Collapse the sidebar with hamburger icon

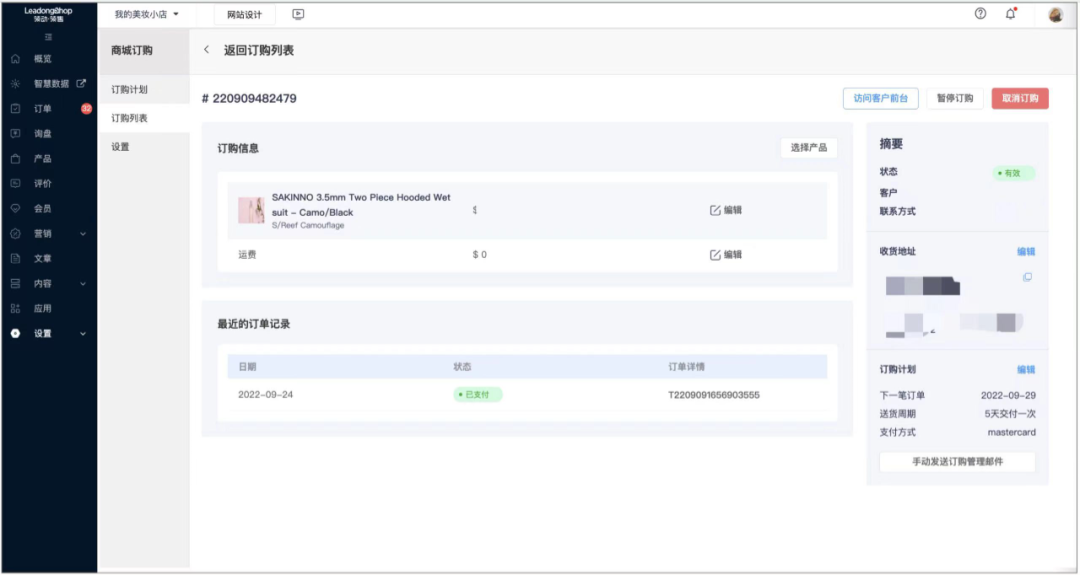[x=48, y=37]
